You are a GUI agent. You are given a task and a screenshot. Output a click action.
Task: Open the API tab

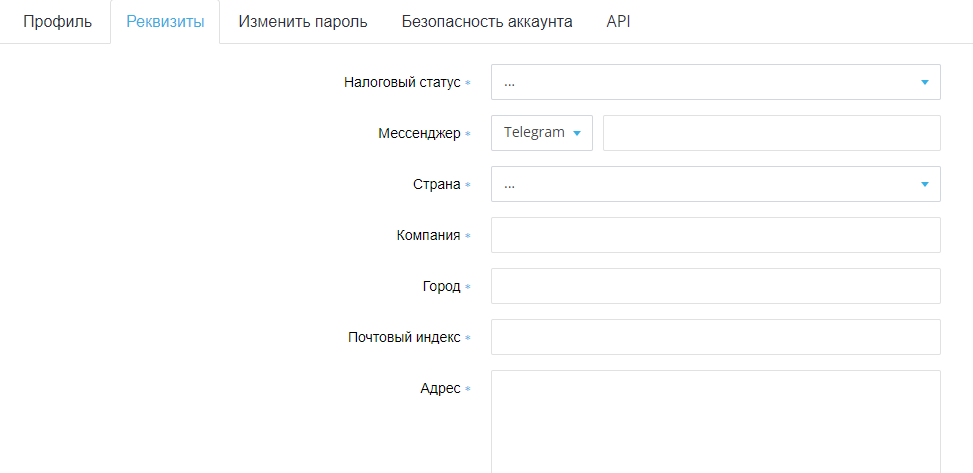pos(618,22)
